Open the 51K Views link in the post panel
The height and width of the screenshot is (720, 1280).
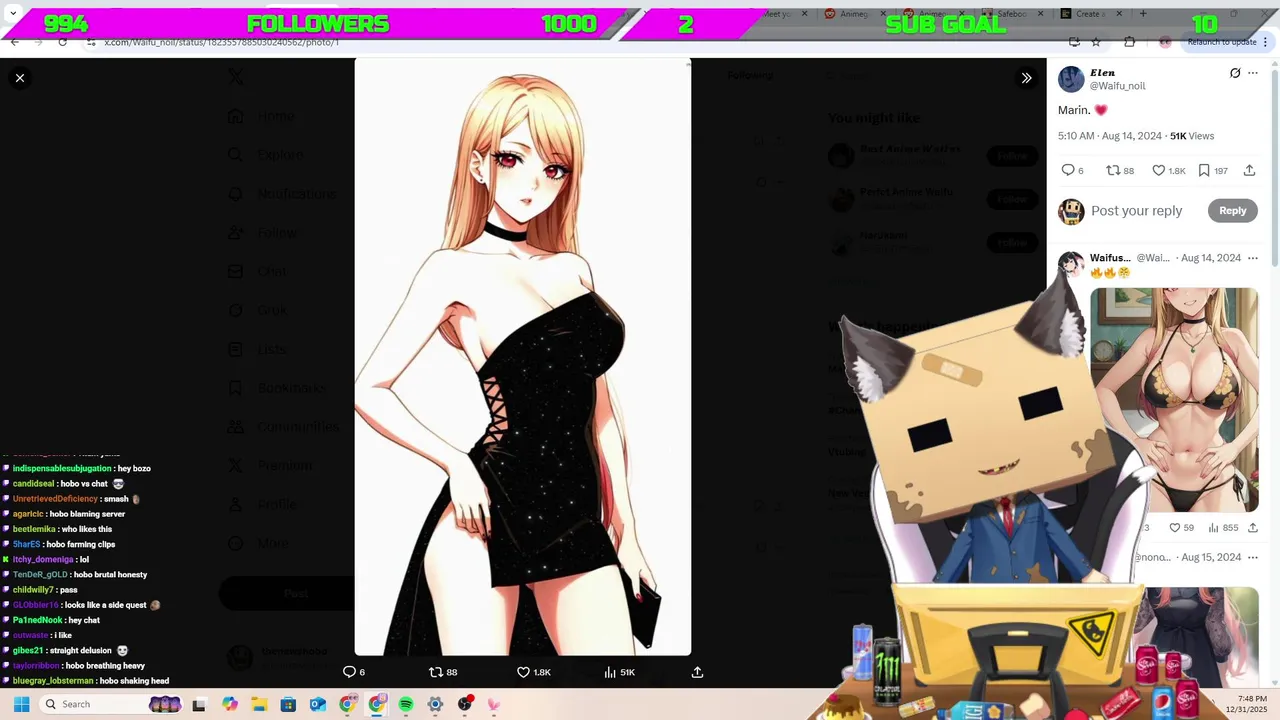click(1192, 136)
